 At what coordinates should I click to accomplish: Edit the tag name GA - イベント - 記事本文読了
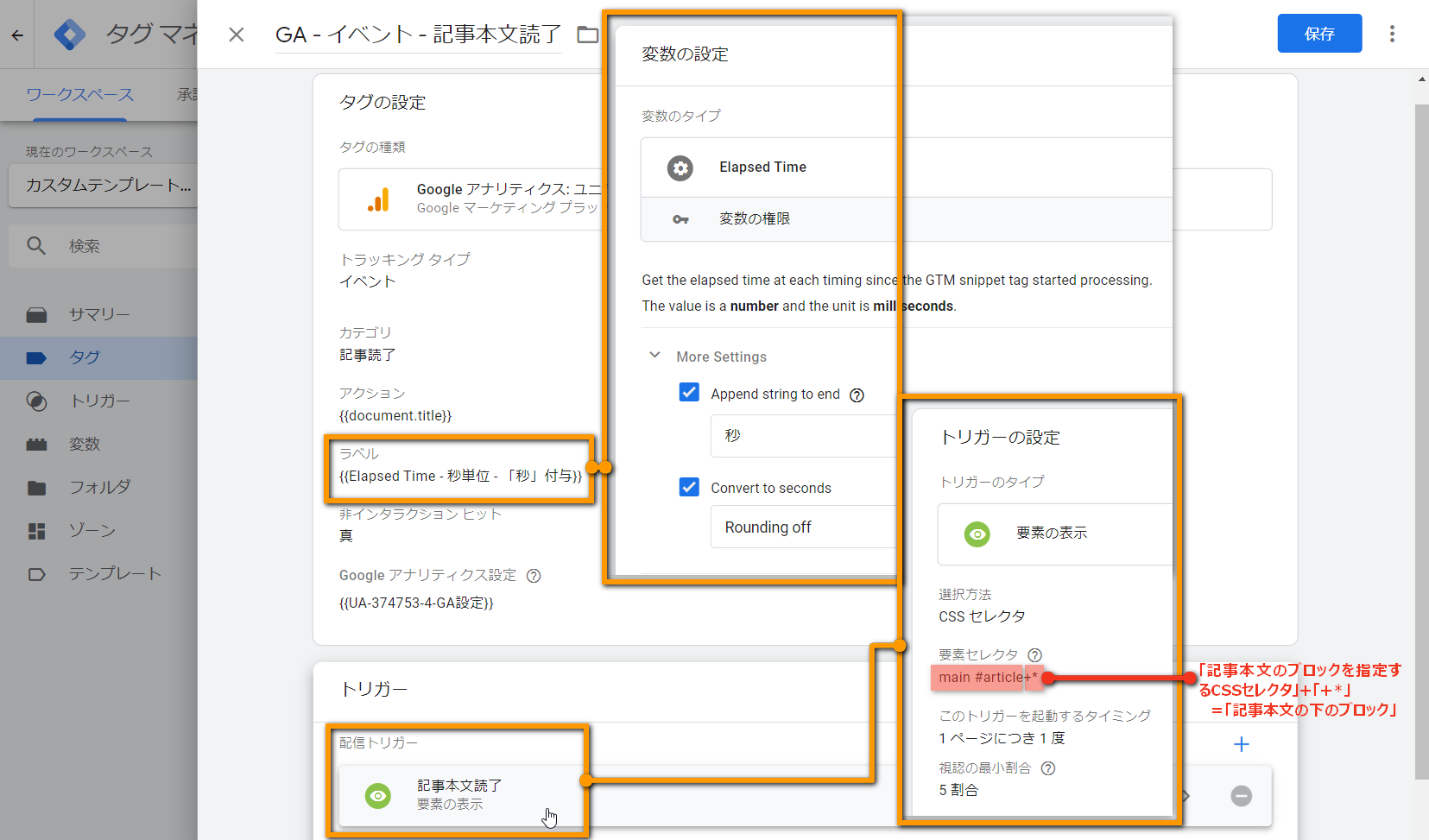pos(418,35)
